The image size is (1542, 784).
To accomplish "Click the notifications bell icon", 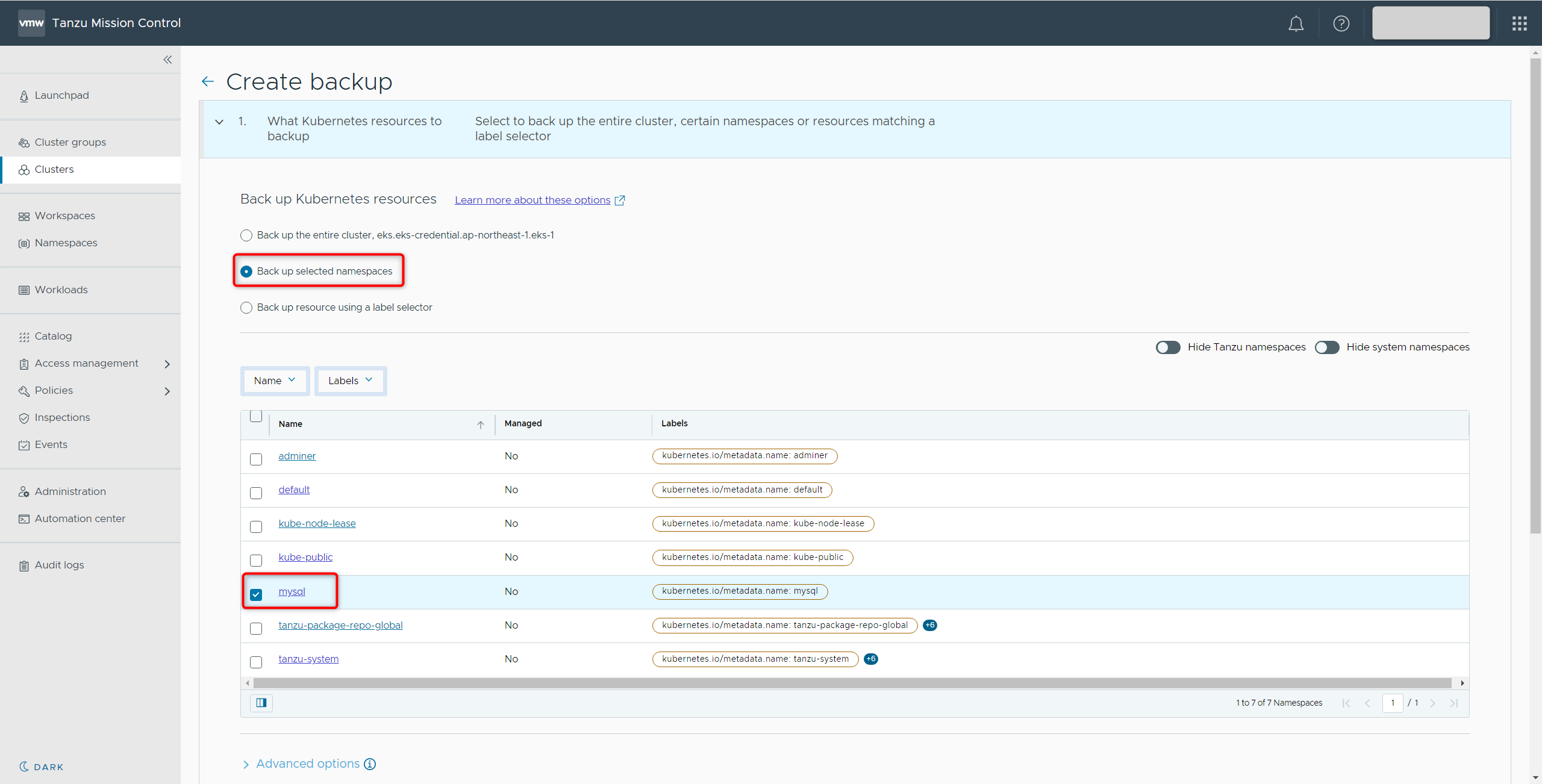I will pos(1296,23).
